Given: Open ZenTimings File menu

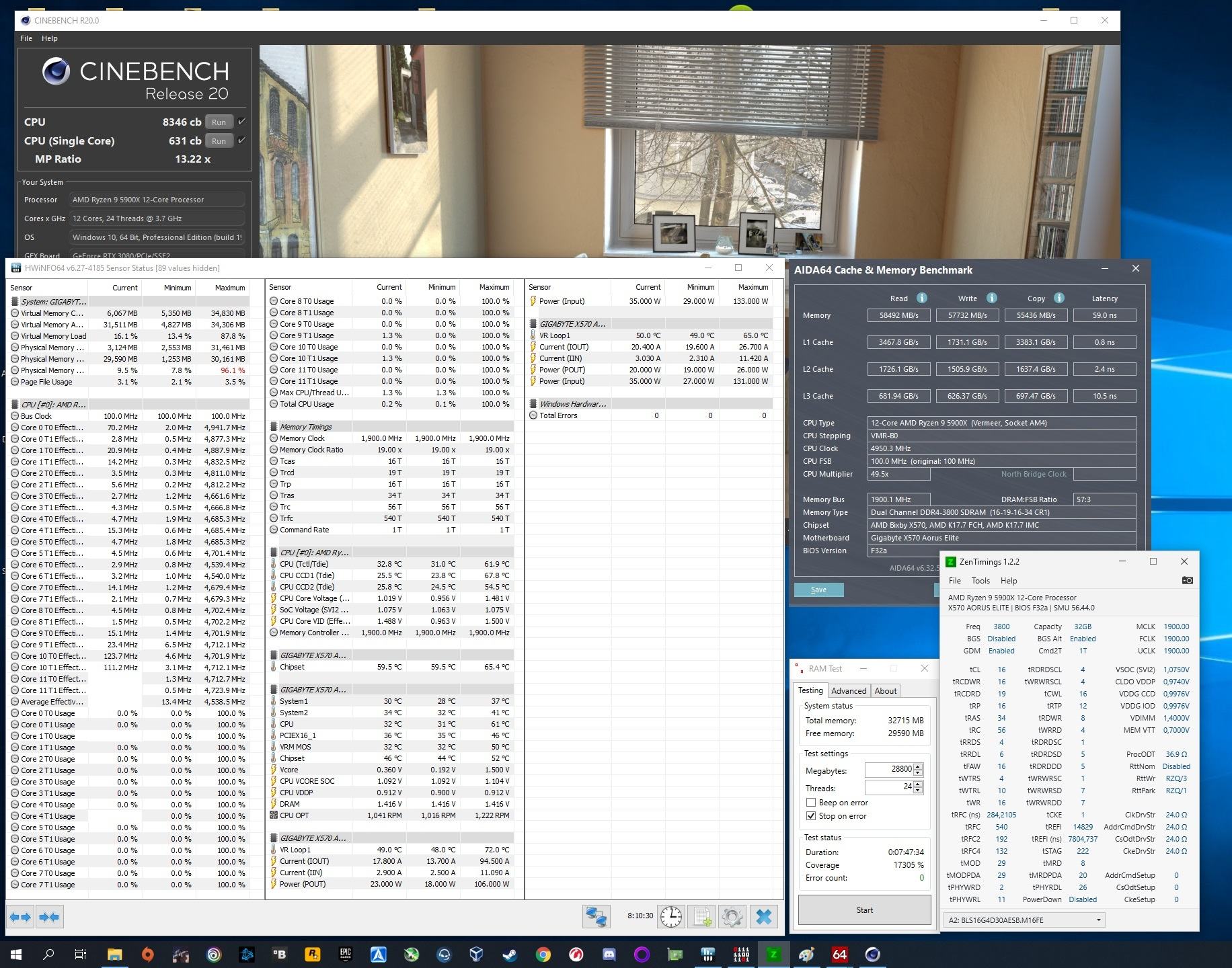Looking at the screenshot, I should tap(955, 581).
